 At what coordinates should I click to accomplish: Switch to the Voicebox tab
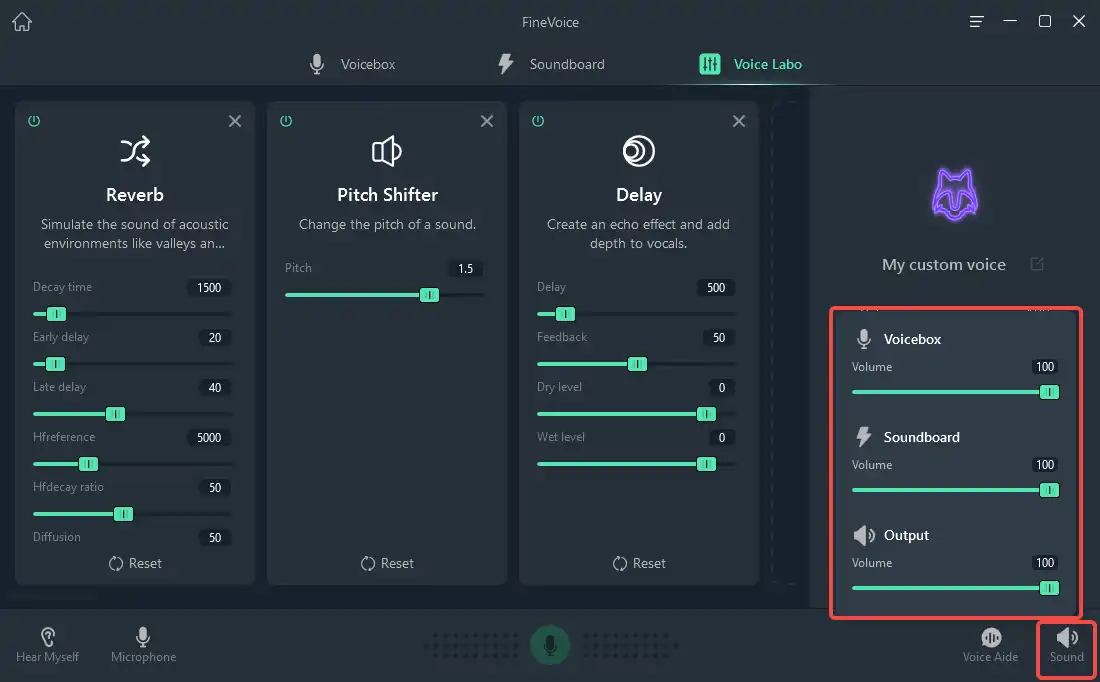point(352,64)
